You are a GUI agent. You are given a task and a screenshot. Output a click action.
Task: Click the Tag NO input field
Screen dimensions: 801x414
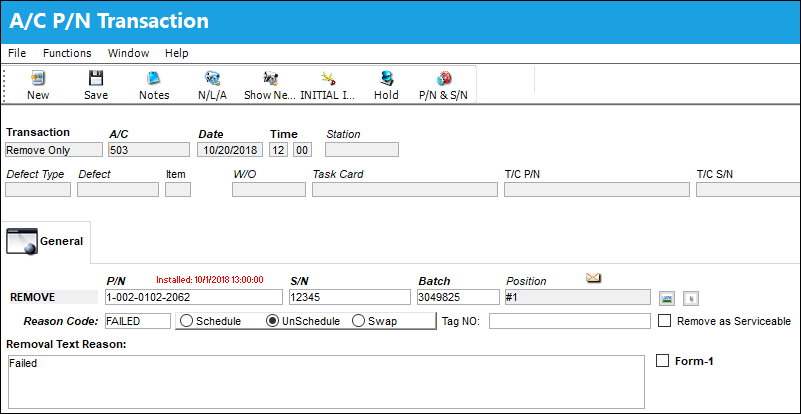coord(570,321)
